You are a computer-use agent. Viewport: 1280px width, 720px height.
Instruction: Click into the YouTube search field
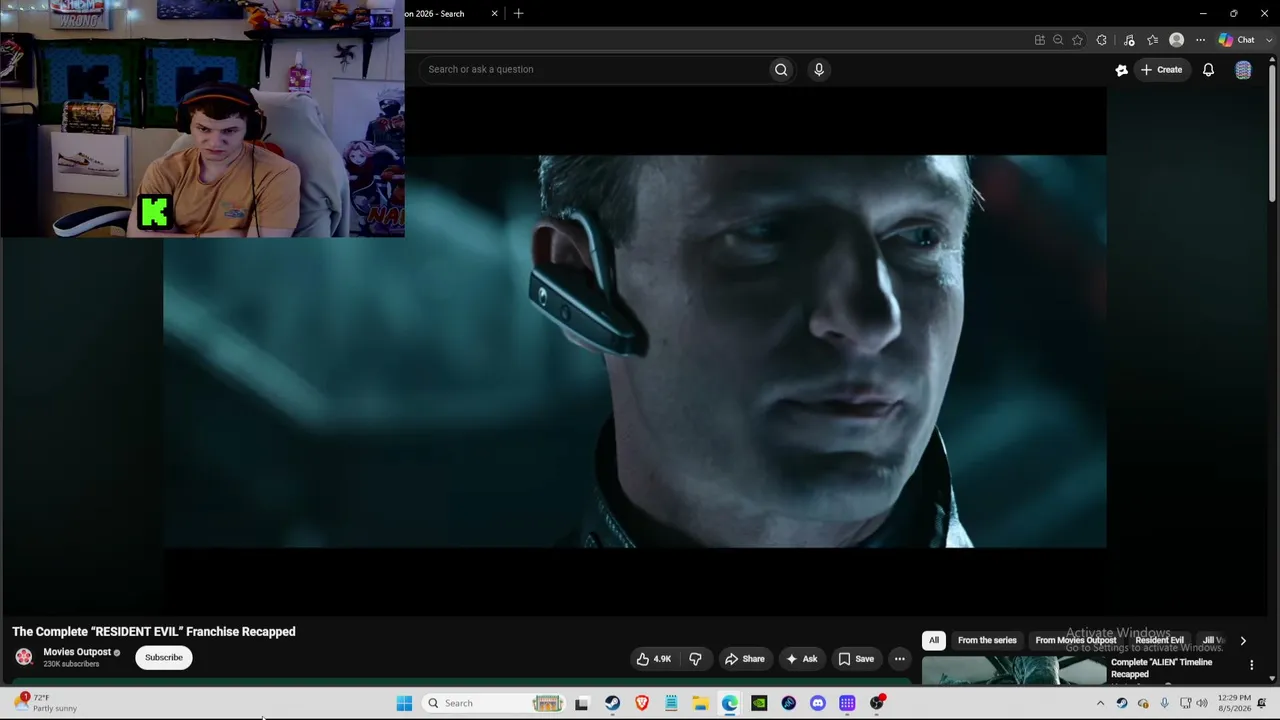click(595, 69)
